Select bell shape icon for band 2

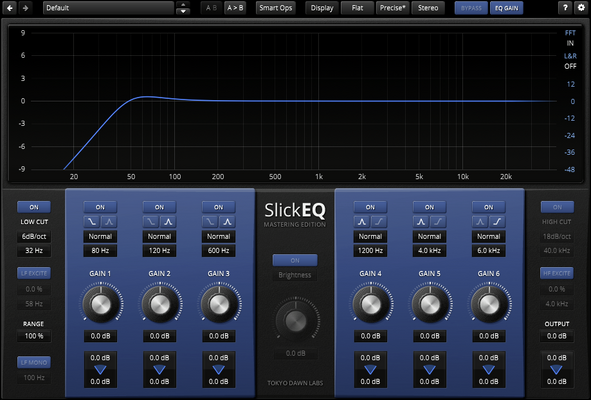(x=168, y=222)
